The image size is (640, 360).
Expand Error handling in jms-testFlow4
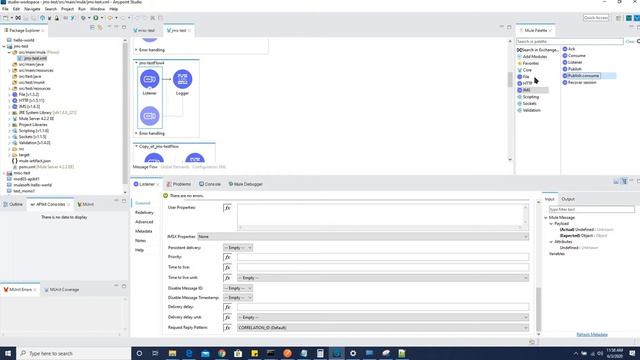tap(136, 133)
